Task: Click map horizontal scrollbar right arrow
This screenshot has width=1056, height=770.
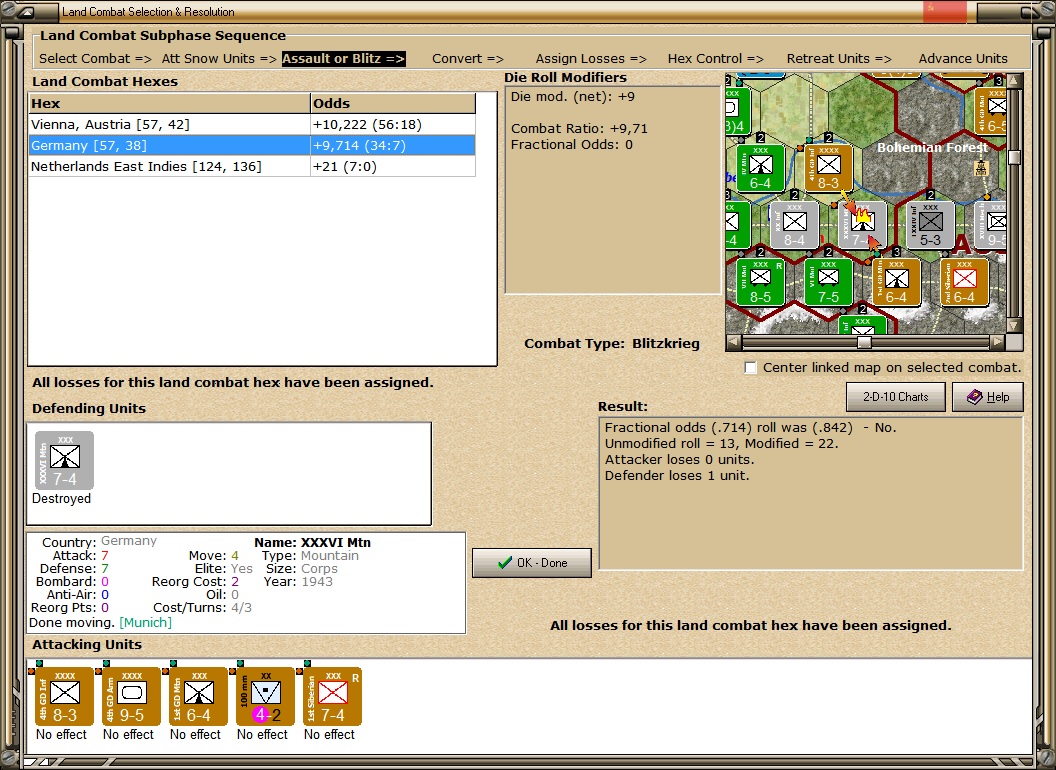Action: [997, 342]
